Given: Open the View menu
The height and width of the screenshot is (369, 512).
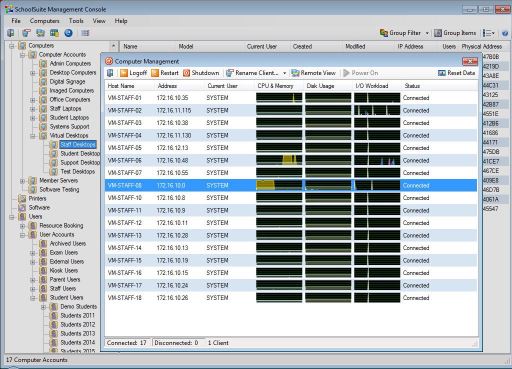Looking at the screenshot, I should pyautogui.click(x=99, y=21).
